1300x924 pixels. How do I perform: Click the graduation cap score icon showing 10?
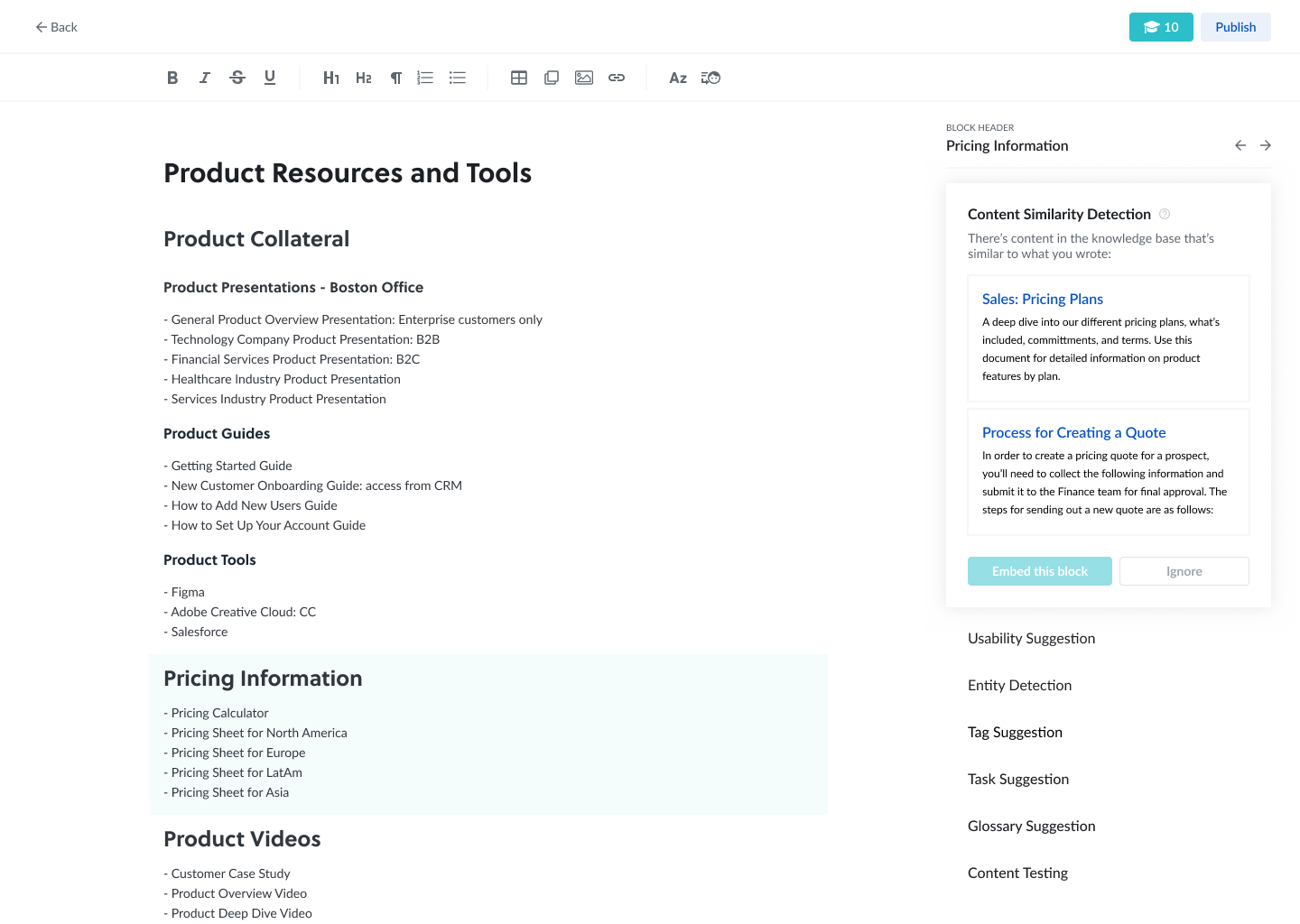1161,27
